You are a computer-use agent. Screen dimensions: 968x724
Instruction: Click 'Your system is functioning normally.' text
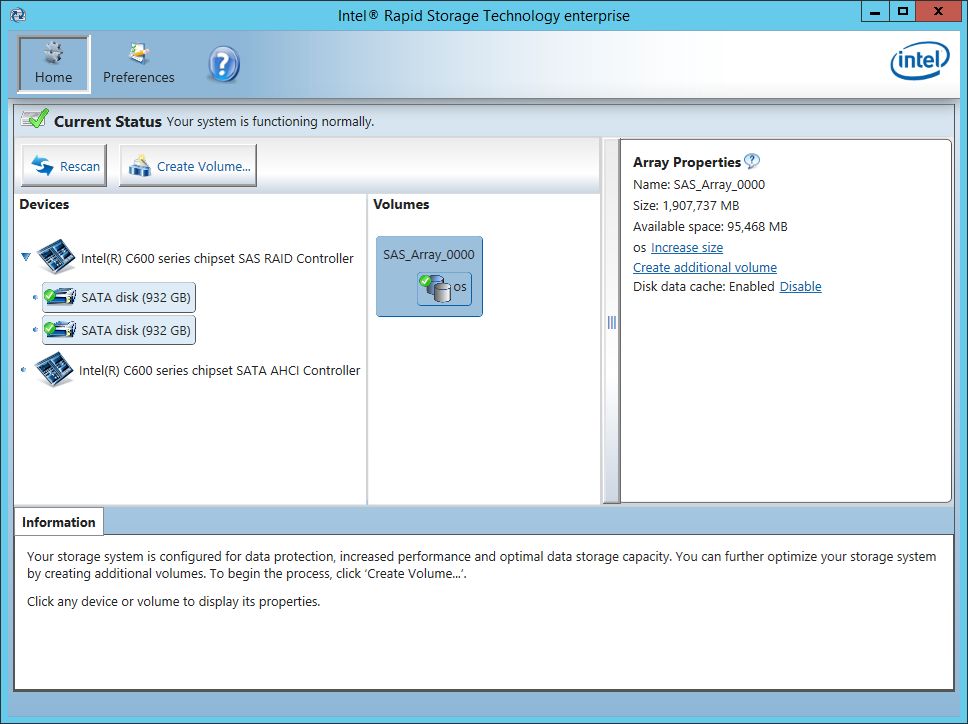(270, 122)
